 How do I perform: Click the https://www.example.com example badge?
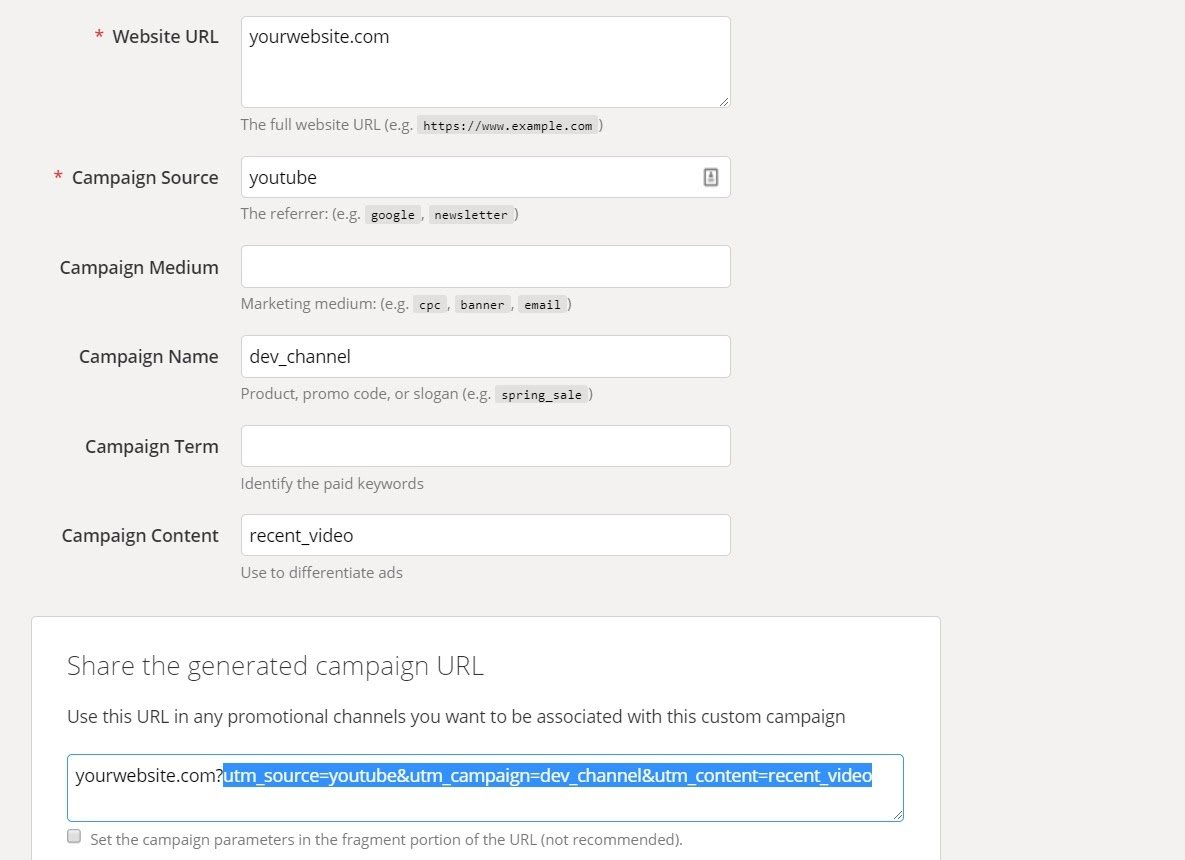[509, 125]
